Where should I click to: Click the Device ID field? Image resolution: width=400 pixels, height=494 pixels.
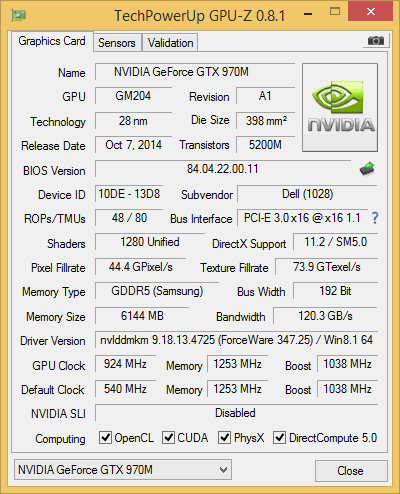(129, 194)
